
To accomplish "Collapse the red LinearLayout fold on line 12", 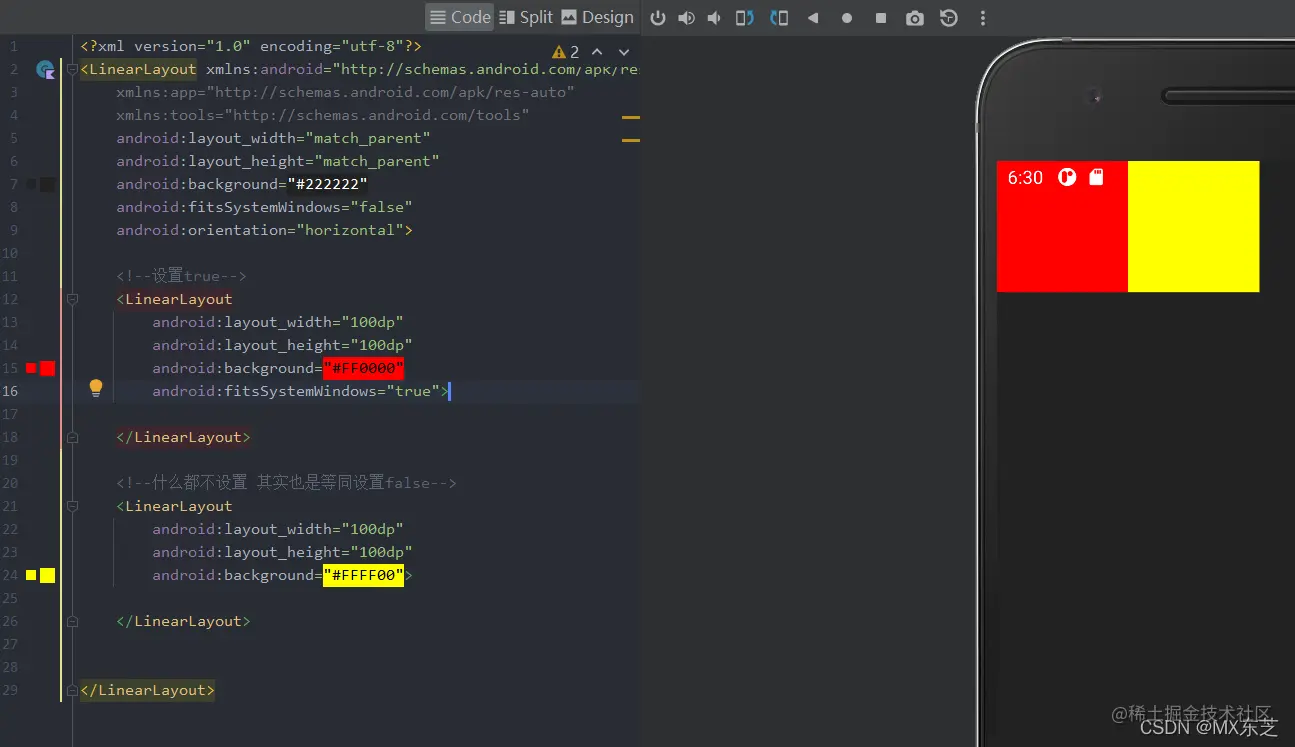I will 72,299.
